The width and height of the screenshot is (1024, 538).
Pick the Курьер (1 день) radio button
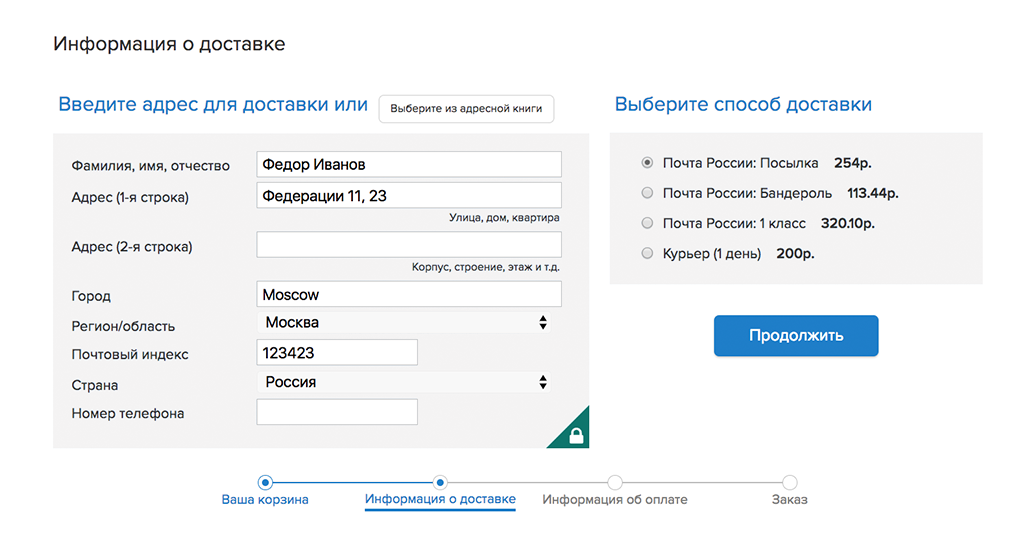(647, 253)
